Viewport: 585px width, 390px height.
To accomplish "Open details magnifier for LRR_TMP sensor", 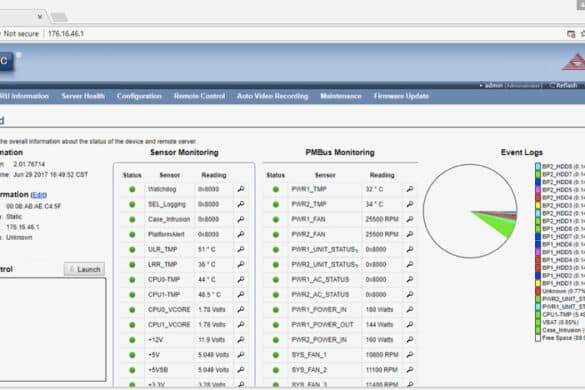I will pos(241,264).
